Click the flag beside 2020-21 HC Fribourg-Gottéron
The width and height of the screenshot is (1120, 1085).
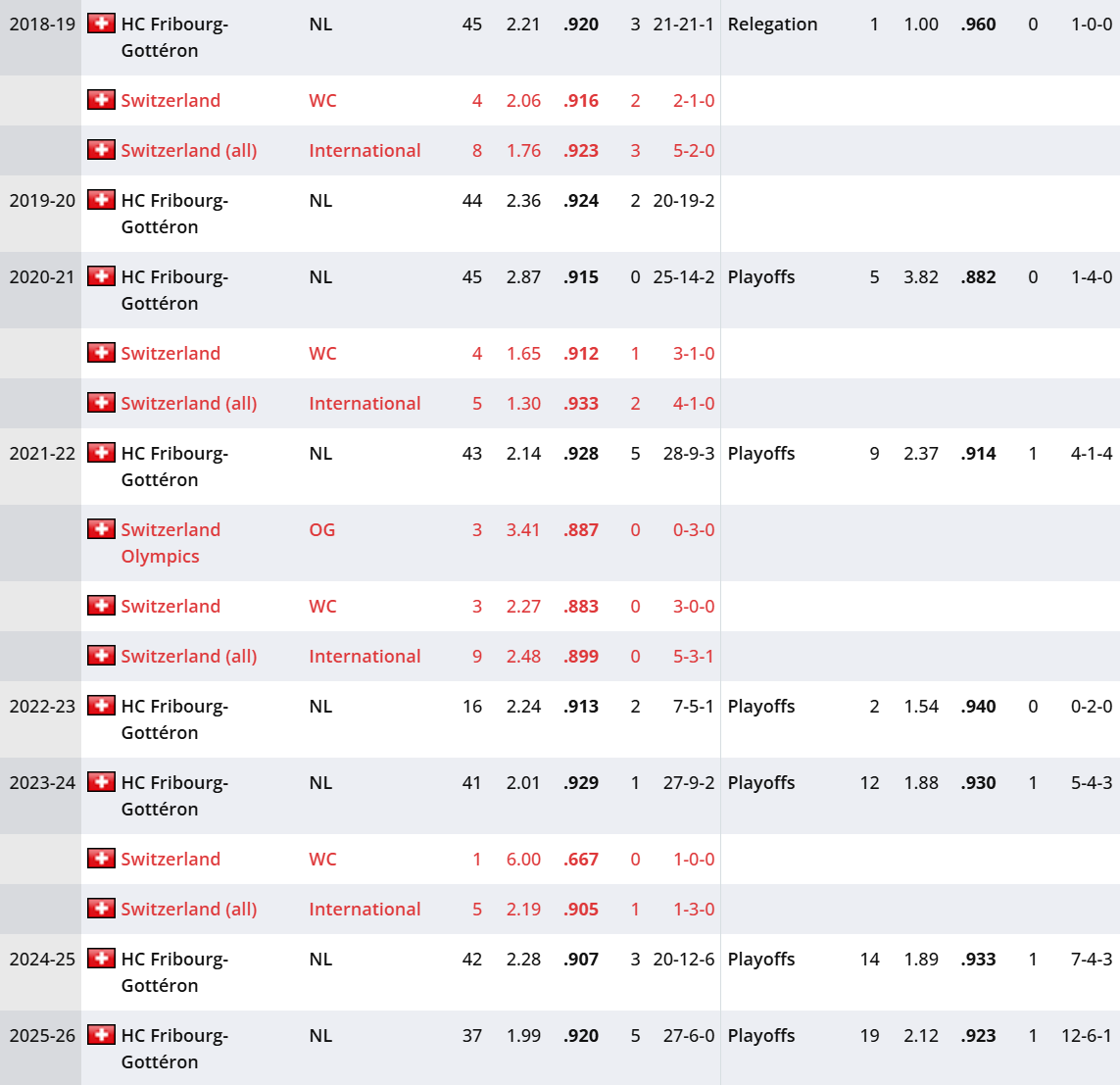pyautogui.click(x=101, y=276)
